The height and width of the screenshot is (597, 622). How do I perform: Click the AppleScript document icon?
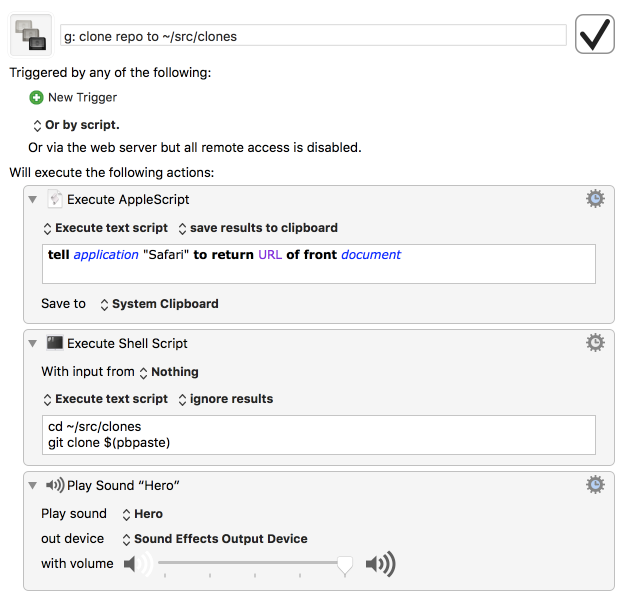[x=55, y=199]
